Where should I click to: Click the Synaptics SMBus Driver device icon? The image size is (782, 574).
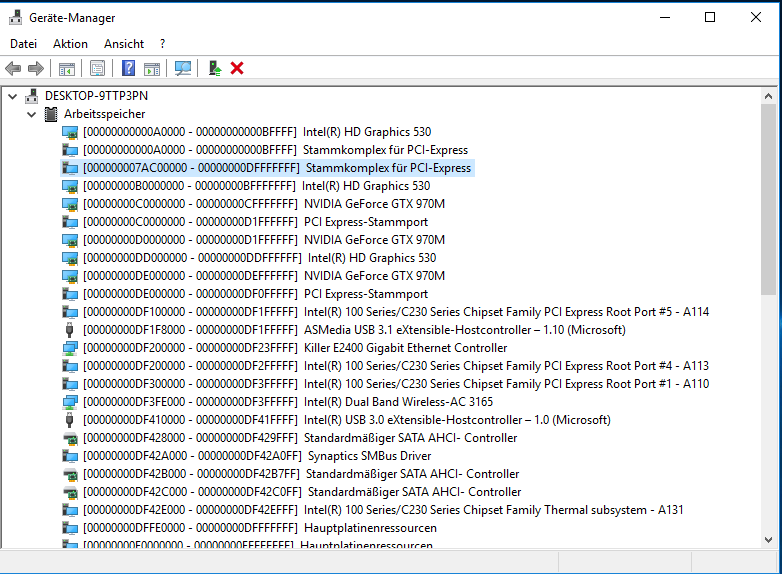[70, 456]
